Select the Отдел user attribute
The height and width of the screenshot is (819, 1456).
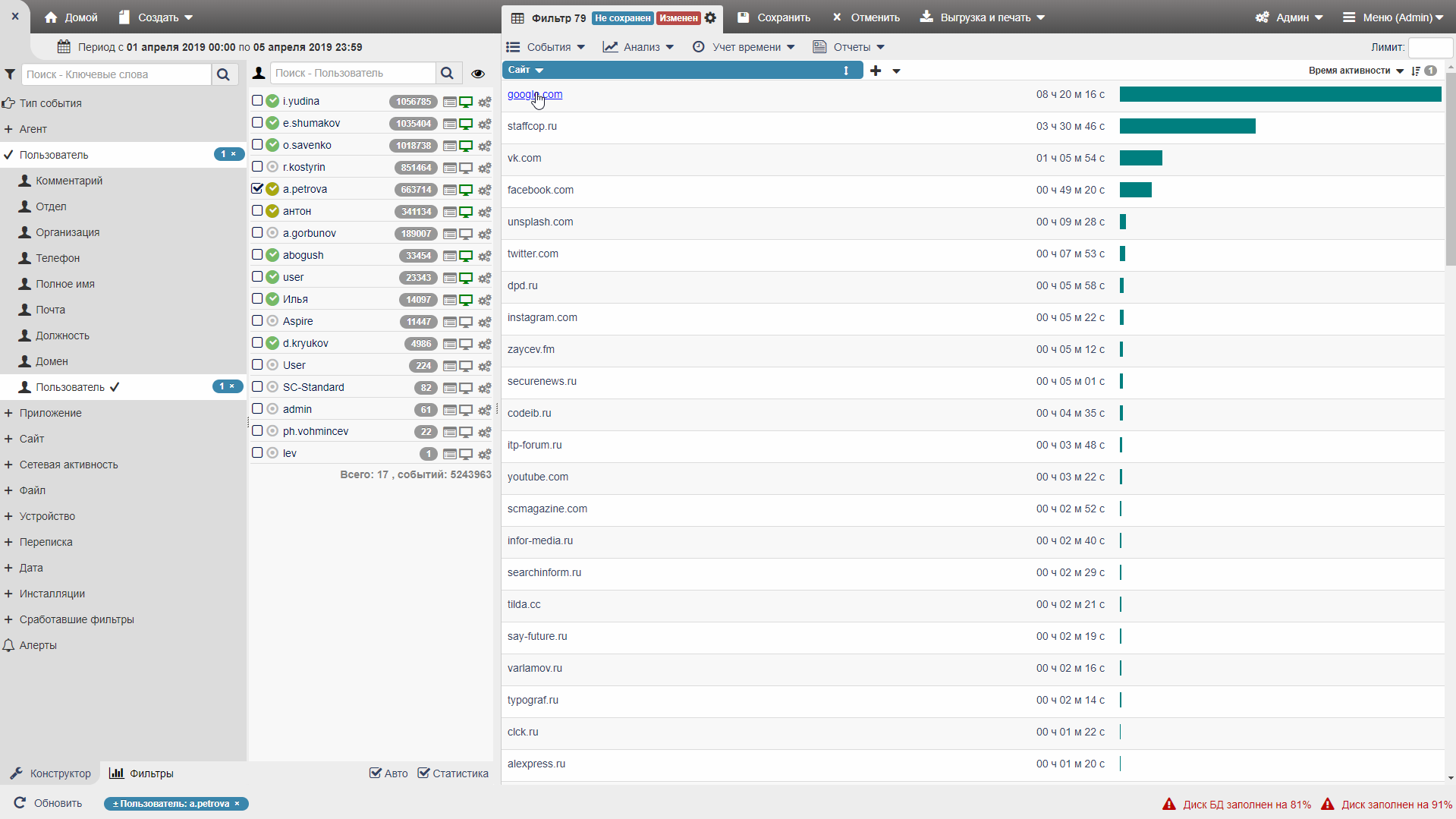[51, 206]
